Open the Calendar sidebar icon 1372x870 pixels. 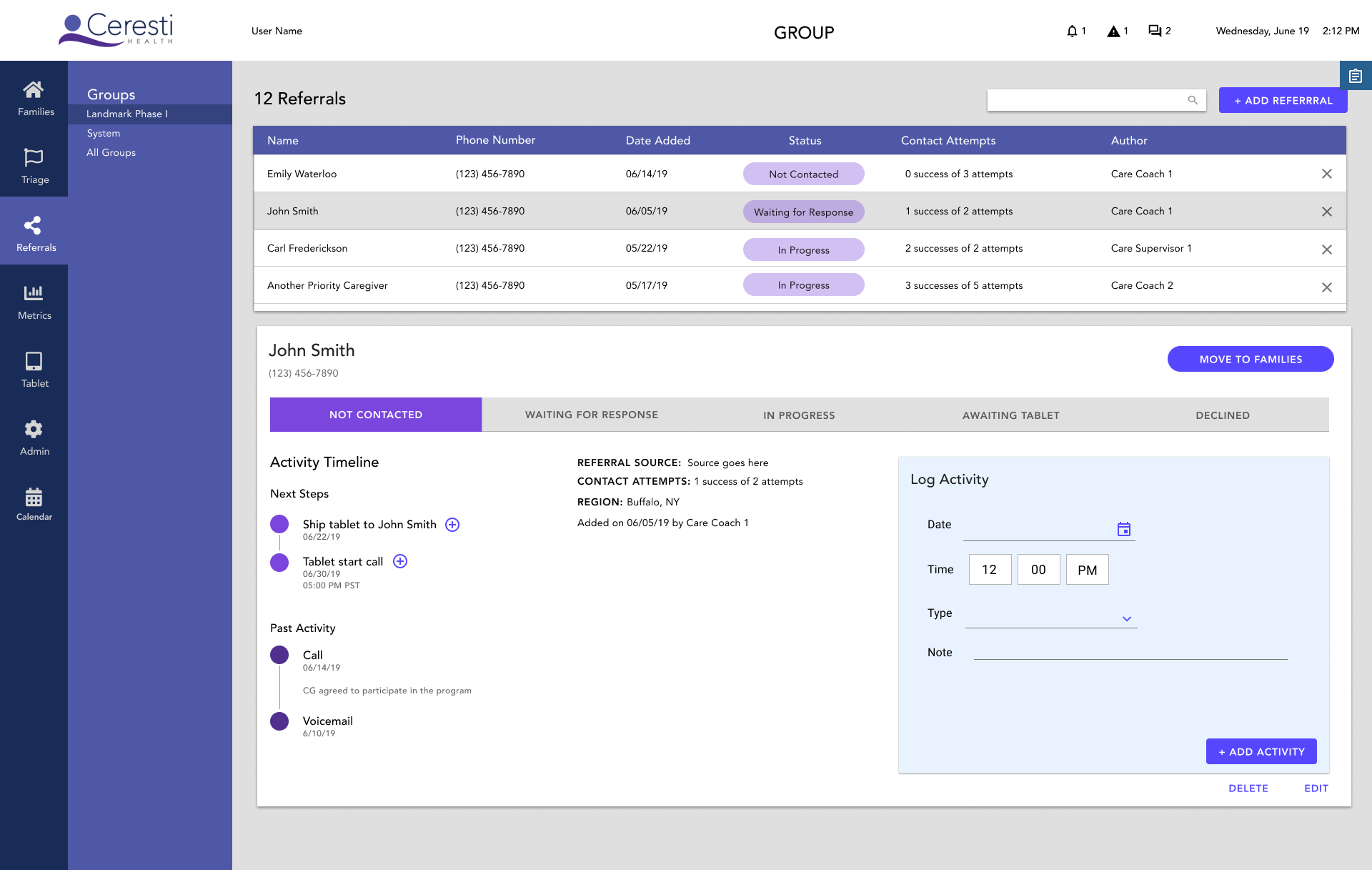pos(34,497)
